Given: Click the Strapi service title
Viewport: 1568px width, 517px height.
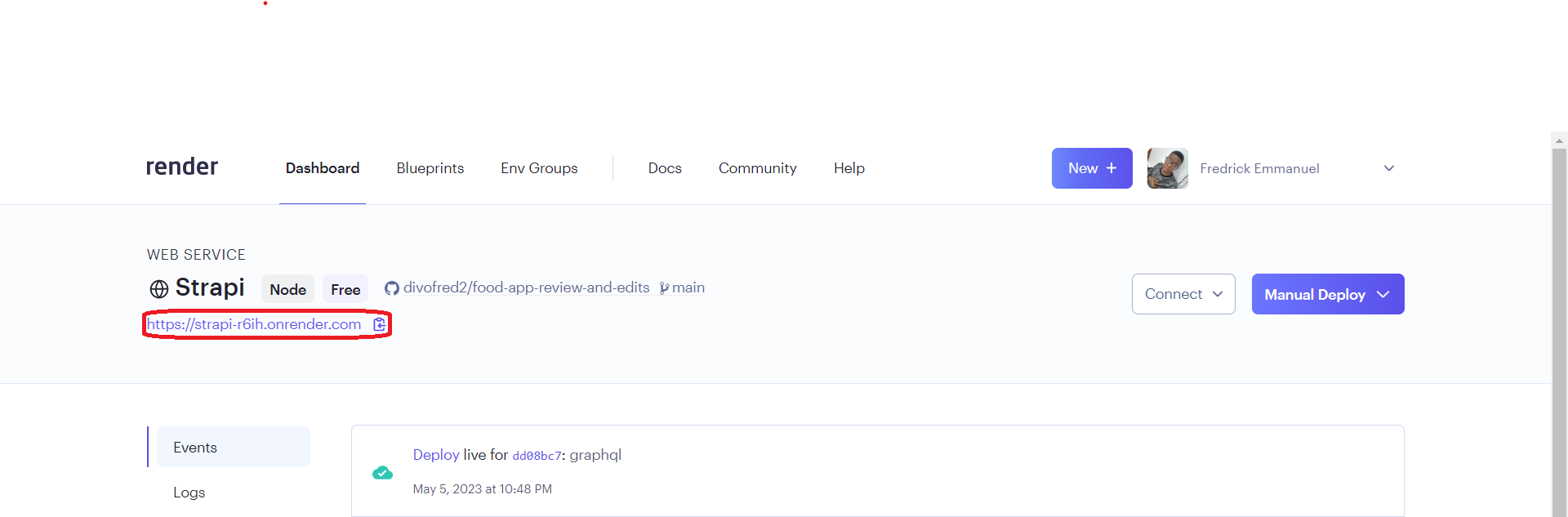Looking at the screenshot, I should (x=210, y=287).
